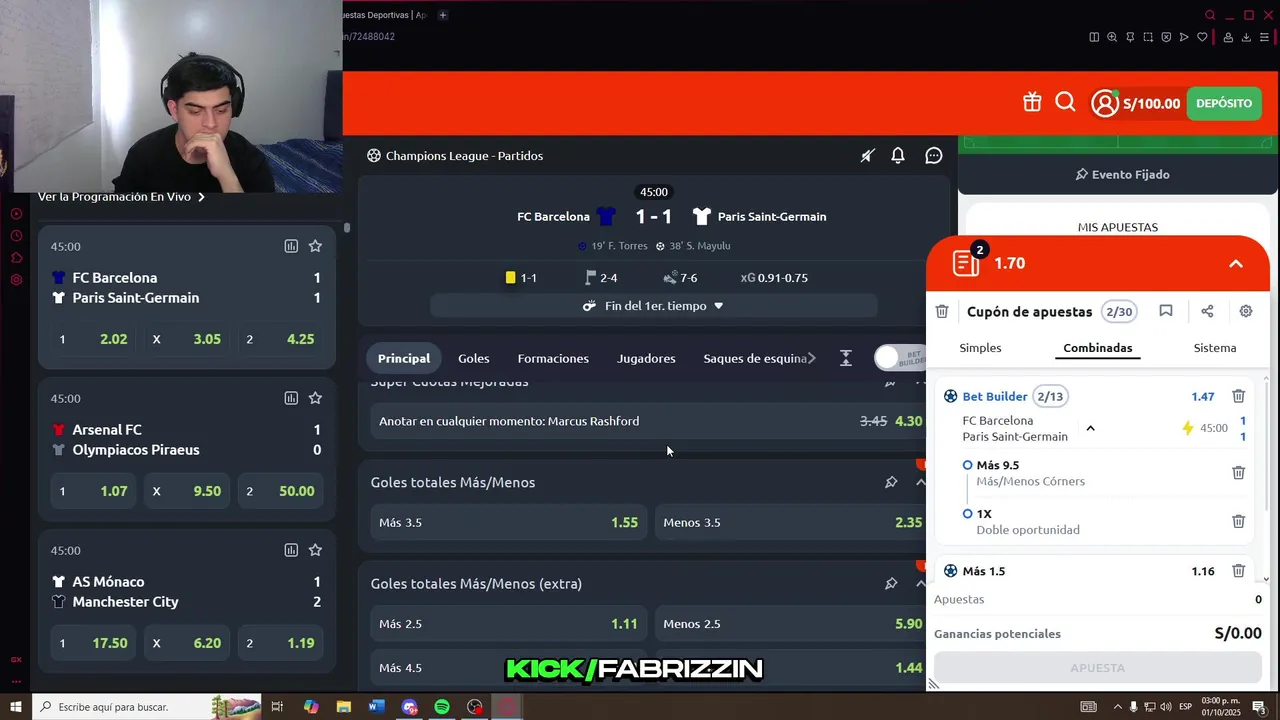Open File Explorer from the taskbar
The height and width of the screenshot is (720, 1280).
click(x=344, y=707)
